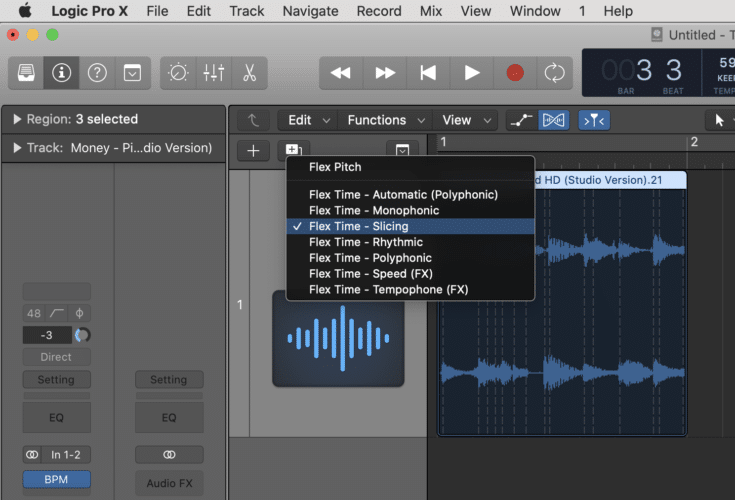Toggle Show/Hide Flex button
735x500 pixels.
tap(554, 120)
